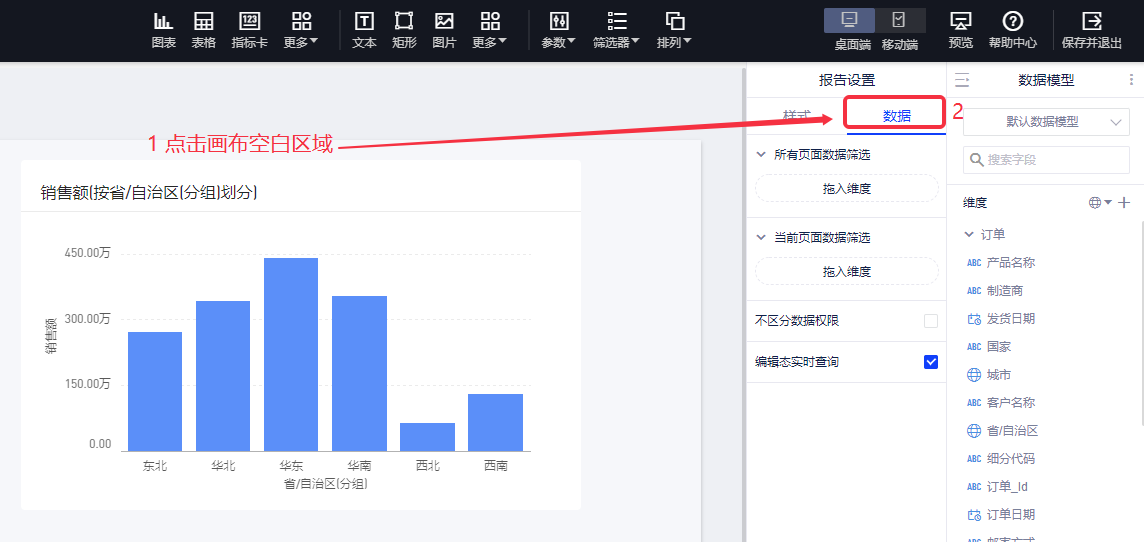
Task: Open 预览 preview mode
Action: click(x=960, y=30)
